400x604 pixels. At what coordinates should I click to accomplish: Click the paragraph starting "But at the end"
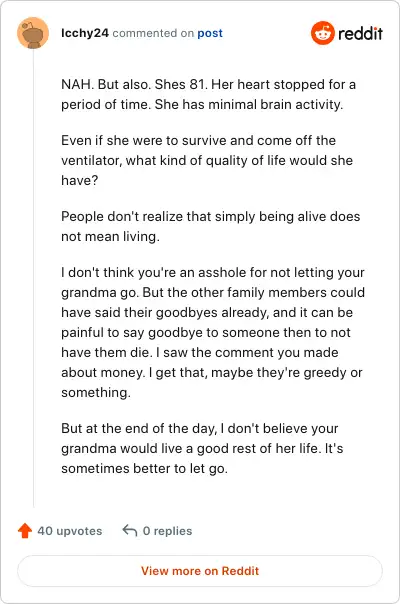pyautogui.click(x=202, y=448)
